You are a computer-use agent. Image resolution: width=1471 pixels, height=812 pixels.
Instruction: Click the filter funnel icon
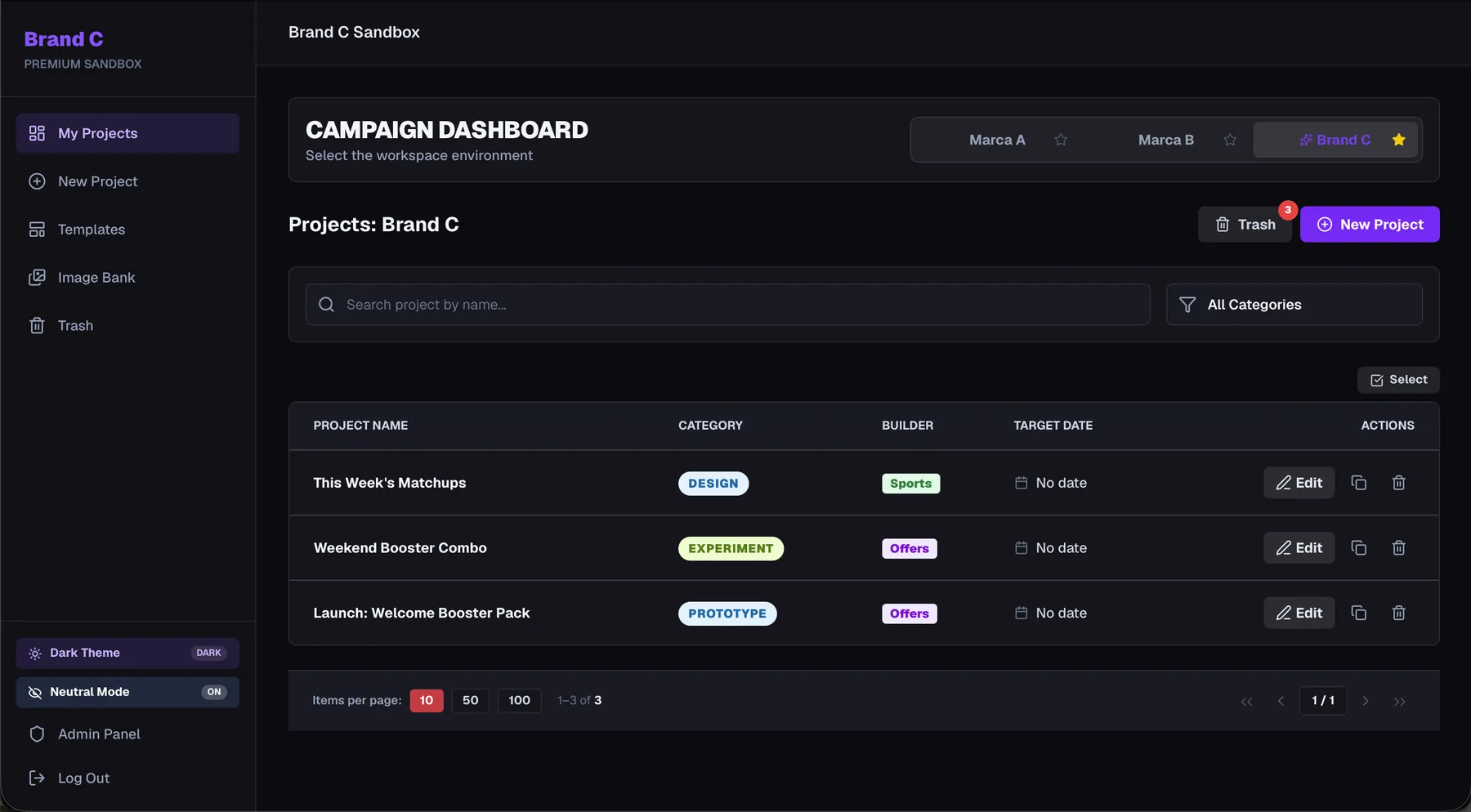(1187, 305)
